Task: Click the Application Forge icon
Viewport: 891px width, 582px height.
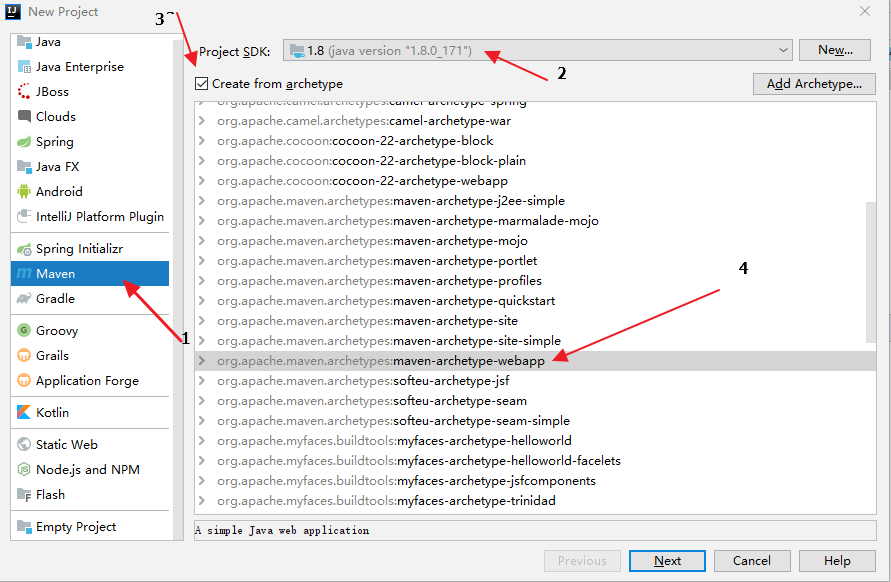Action: click(x=24, y=380)
